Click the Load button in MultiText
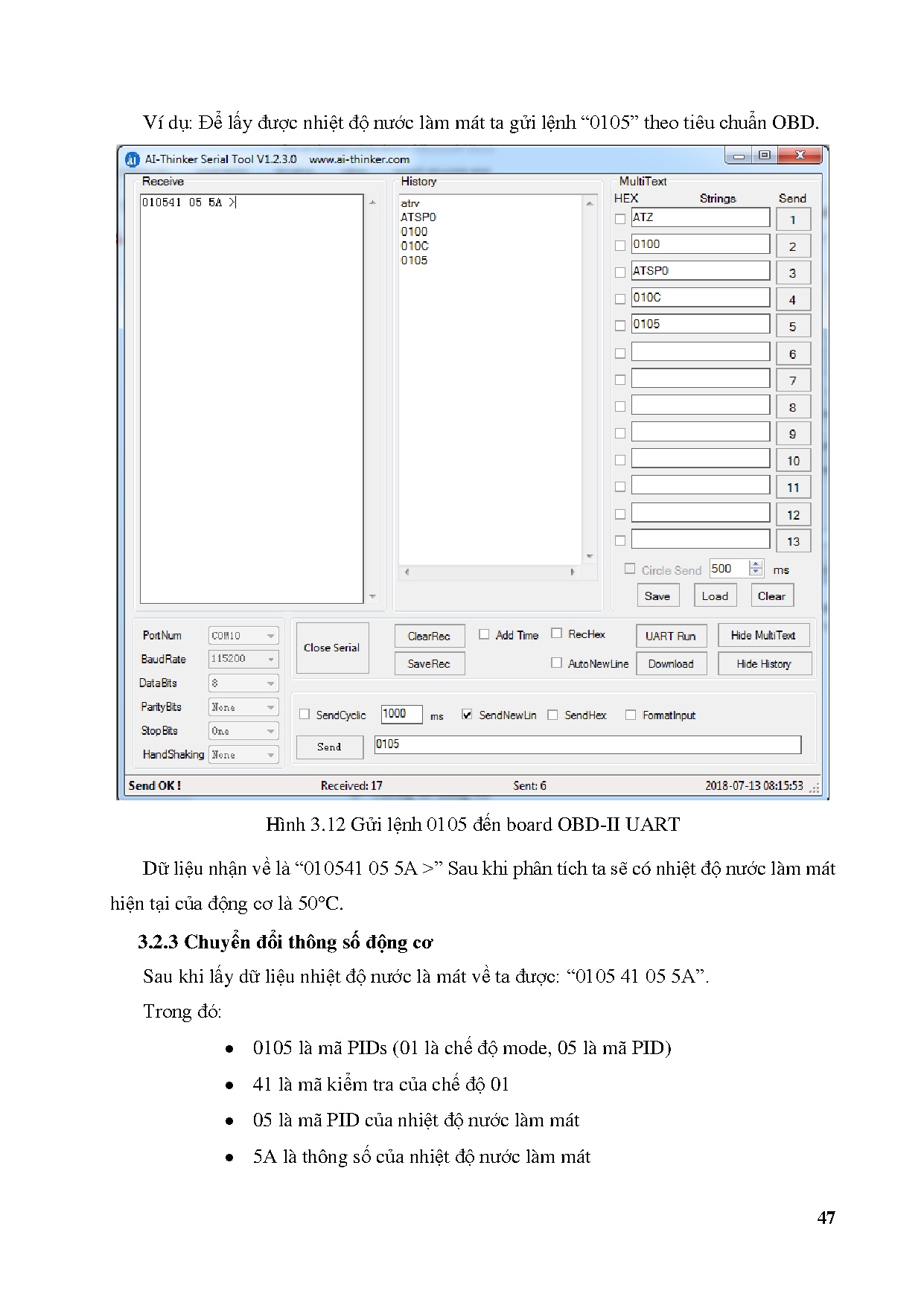This screenshot has height=1305, width=924. [715, 596]
